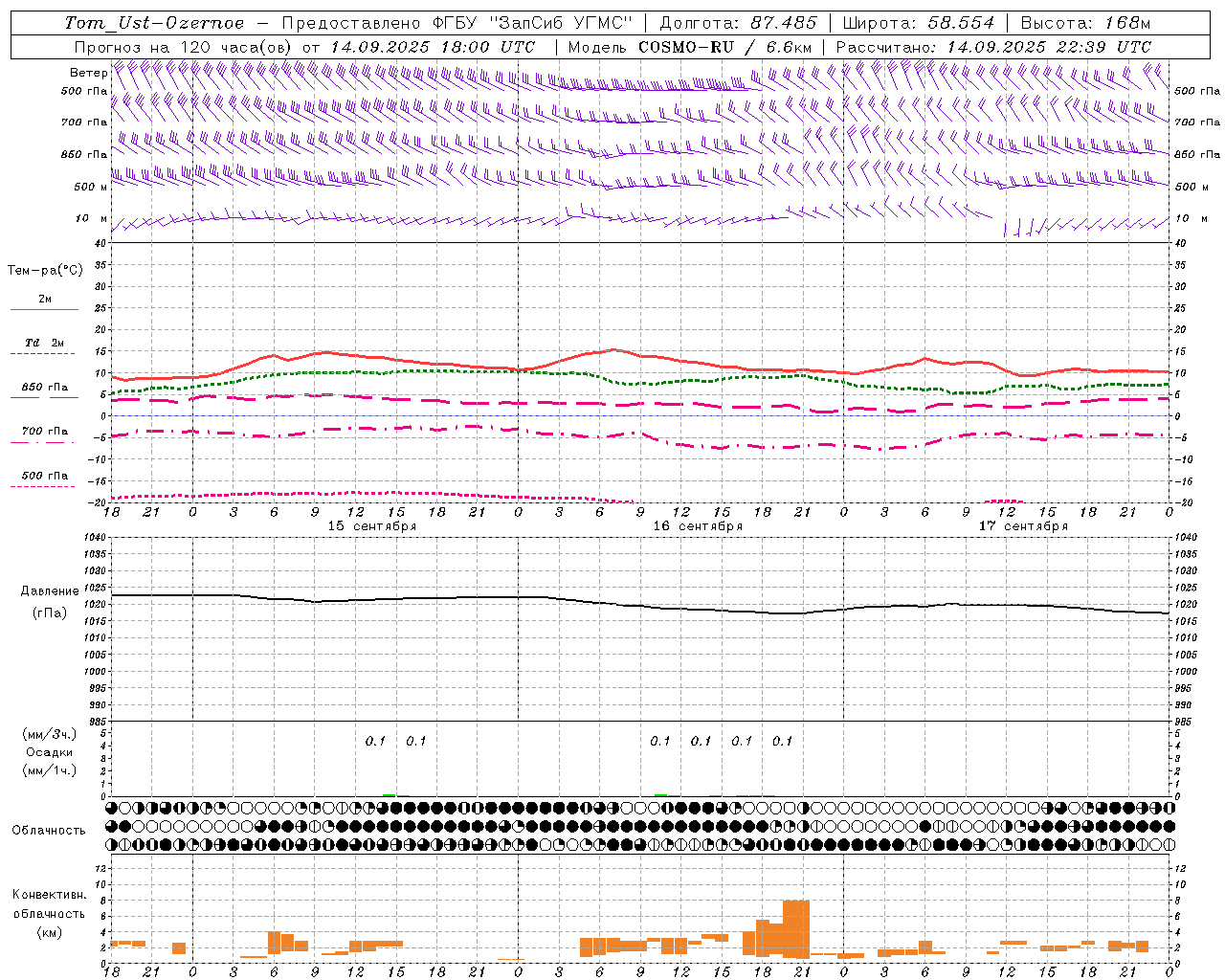This screenshot has height=980, width=1225.
Task: Click the Рассчитано: 14.09.2025 22:39 UTC text
Action: tap(993, 47)
